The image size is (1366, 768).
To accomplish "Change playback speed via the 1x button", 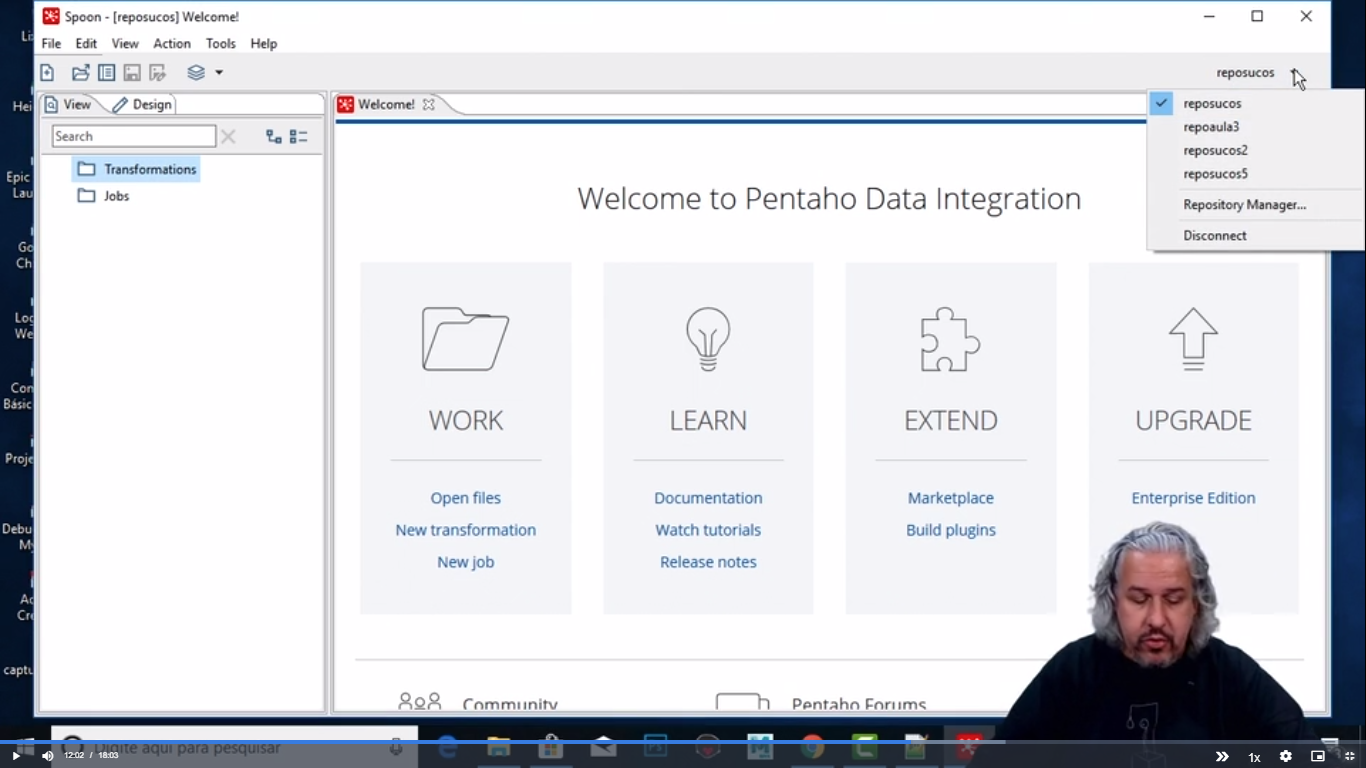I will click(x=1254, y=757).
